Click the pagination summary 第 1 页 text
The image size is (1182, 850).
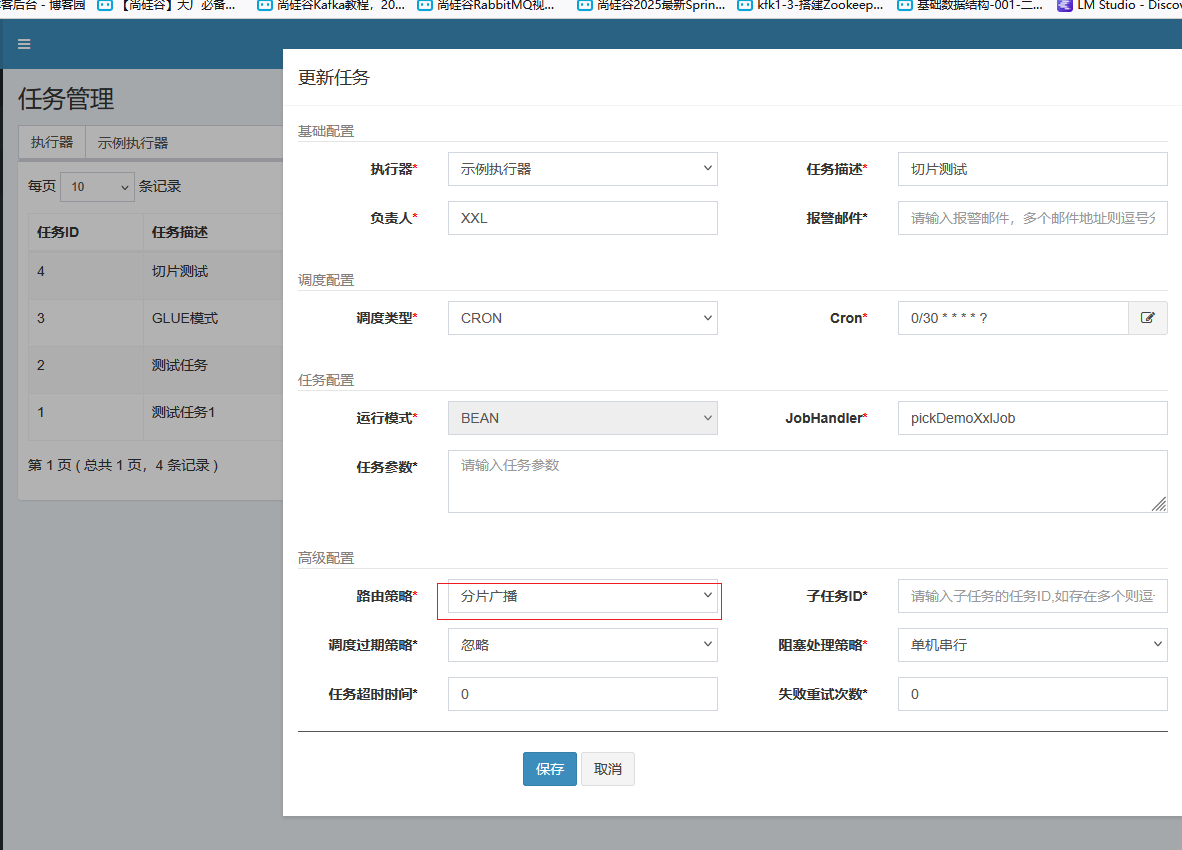coord(123,465)
